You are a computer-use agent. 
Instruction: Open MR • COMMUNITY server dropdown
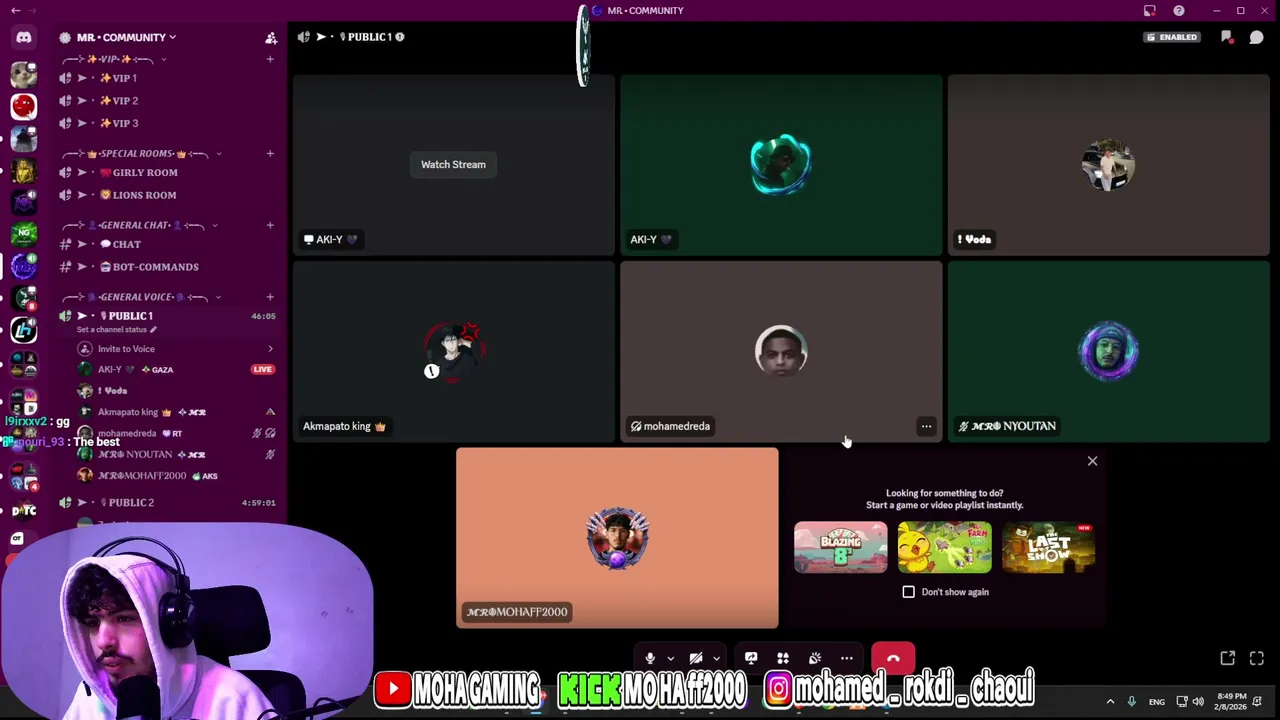126,37
